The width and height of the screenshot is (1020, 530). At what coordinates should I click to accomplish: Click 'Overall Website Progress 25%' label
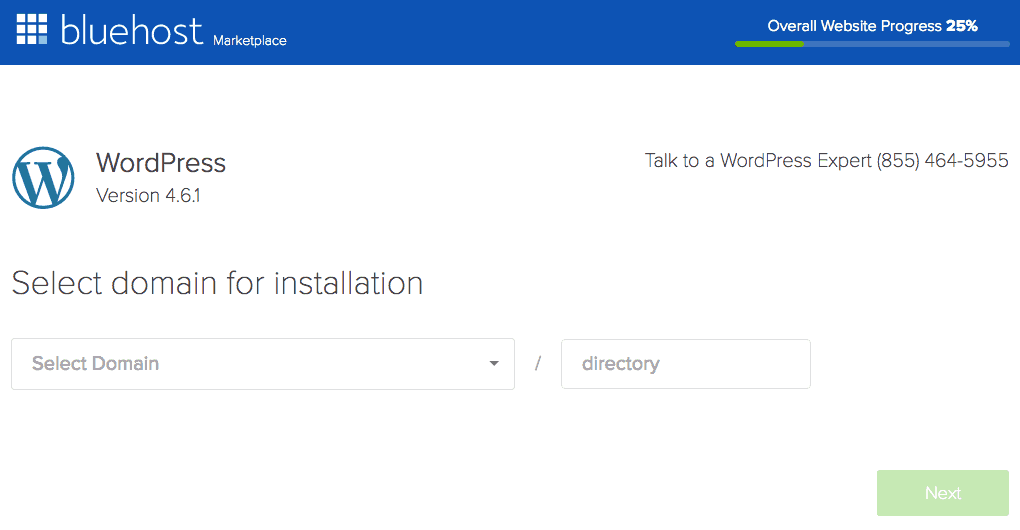872,26
